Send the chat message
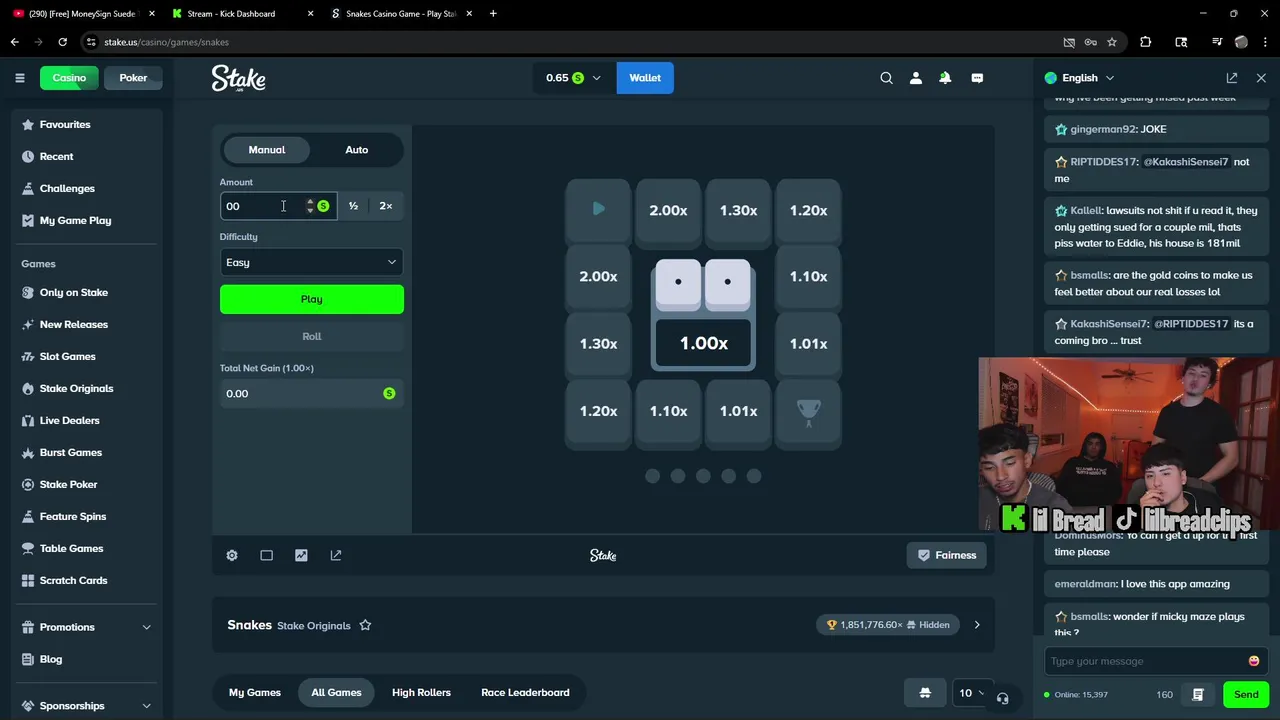Screen dimensions: 1280x720 click(1246, 694)
